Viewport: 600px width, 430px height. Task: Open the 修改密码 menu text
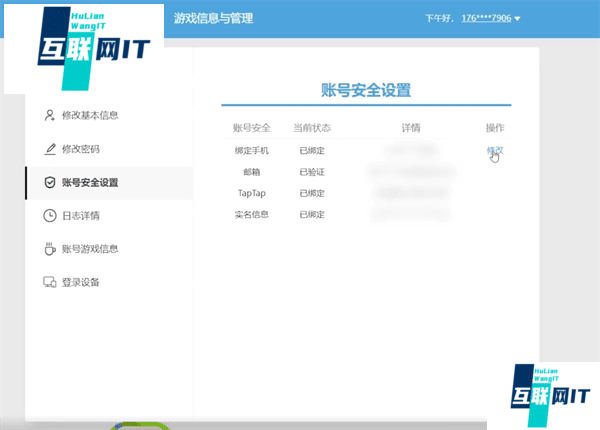[81, 149]
